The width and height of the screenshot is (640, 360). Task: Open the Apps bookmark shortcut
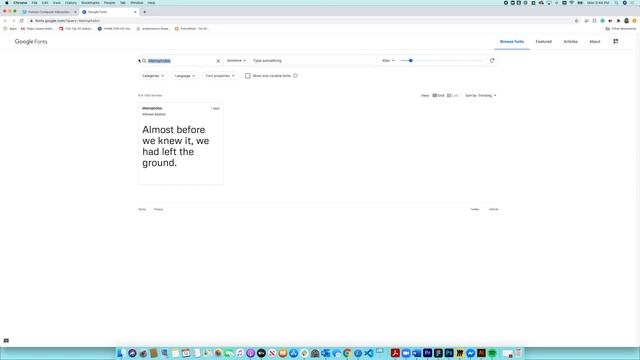[x=10, y=29]
